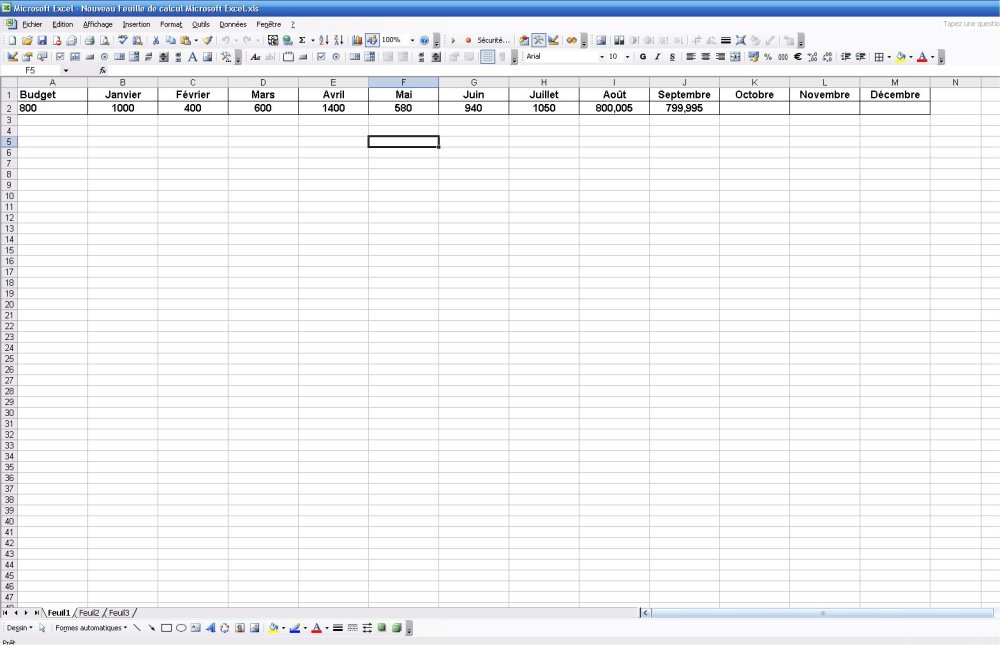Click the Euro currency format icon
Image resolution: width=1000 pixels, height=645 pixels.
[x=797, y=57]
